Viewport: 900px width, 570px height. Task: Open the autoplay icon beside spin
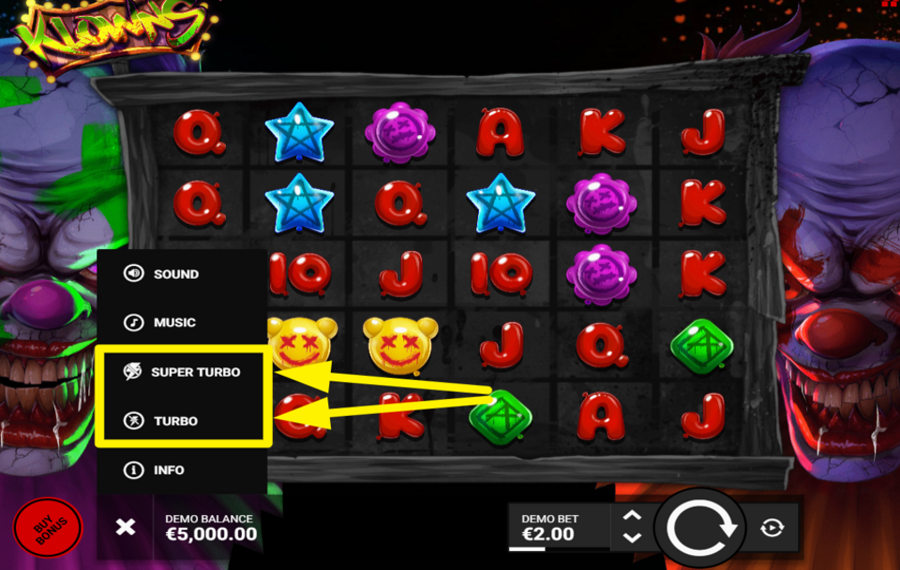coord(772,528)
